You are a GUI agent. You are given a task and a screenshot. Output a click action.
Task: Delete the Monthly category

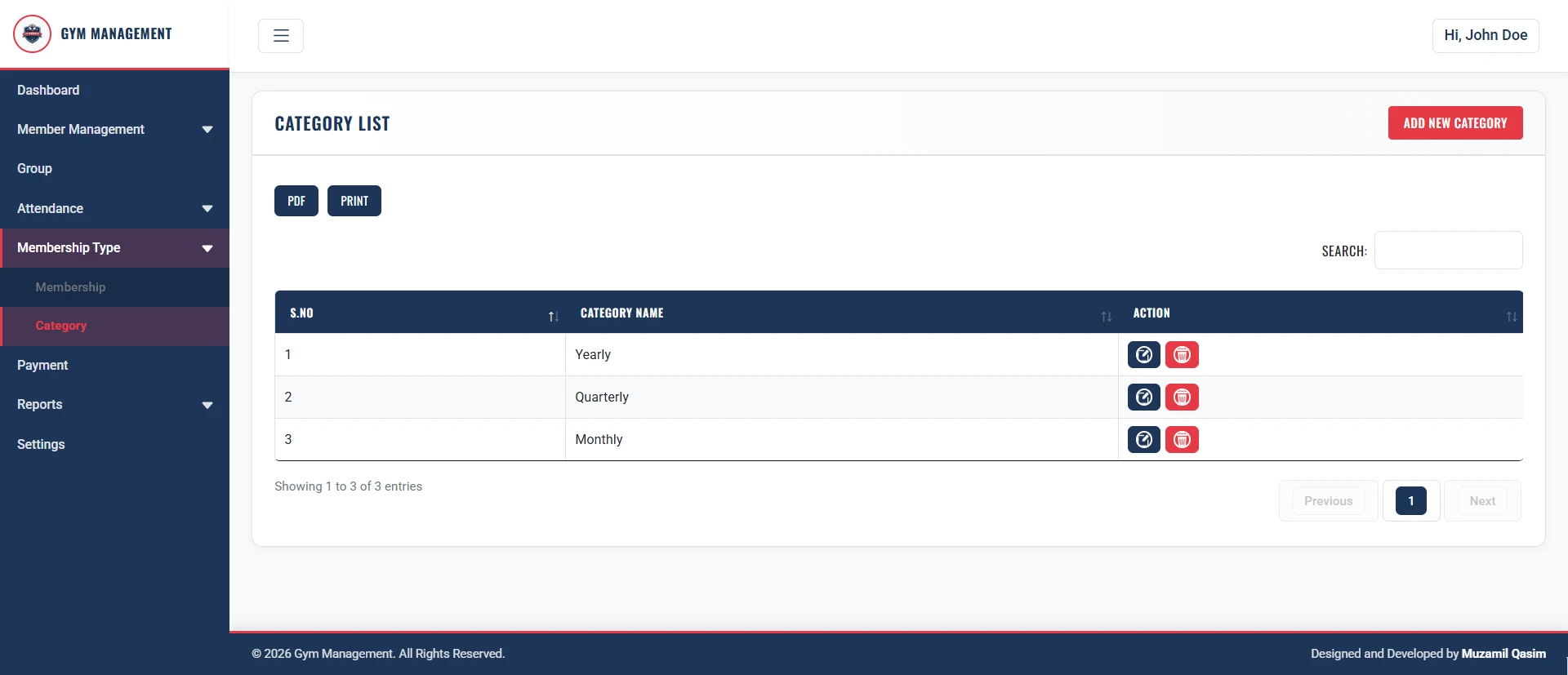coord(1182,440)
